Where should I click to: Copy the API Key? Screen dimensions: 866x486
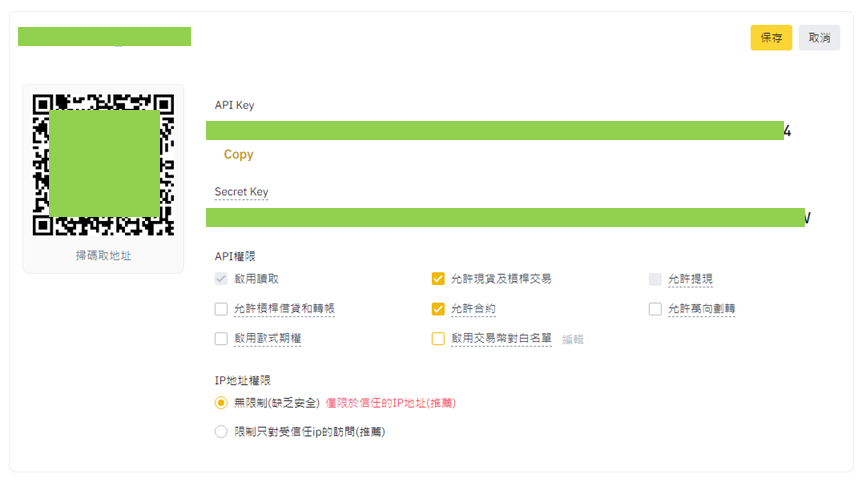coord(239,155)
